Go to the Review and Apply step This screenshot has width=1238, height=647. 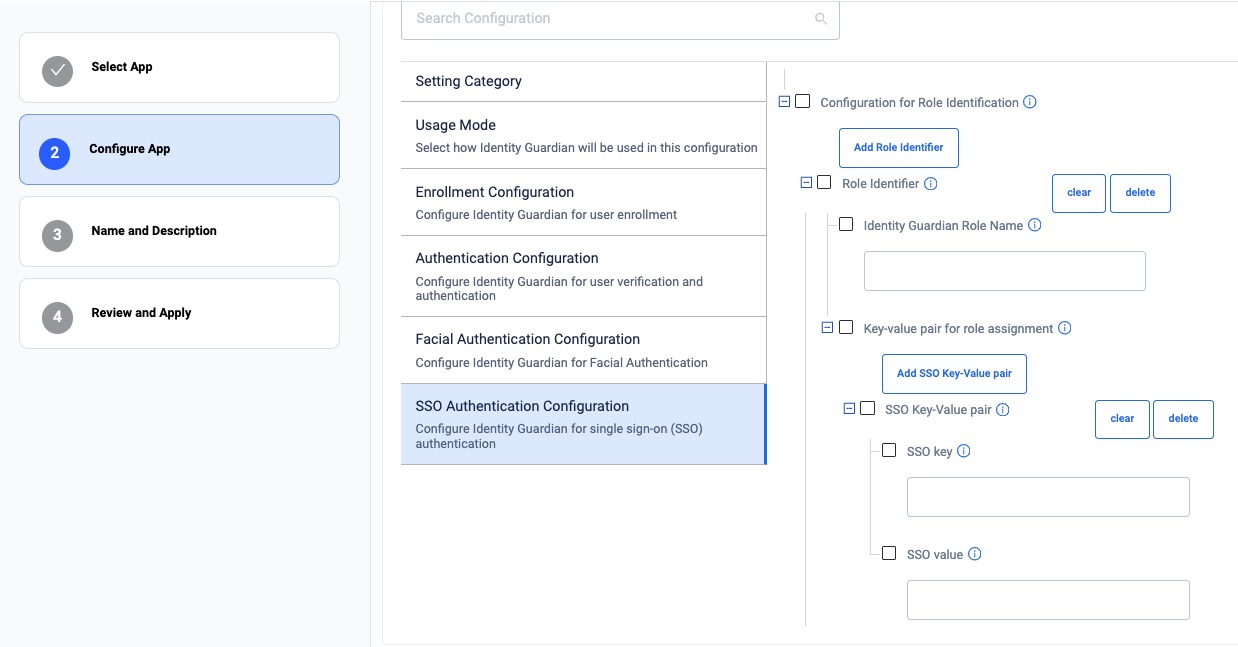(179, 313)
